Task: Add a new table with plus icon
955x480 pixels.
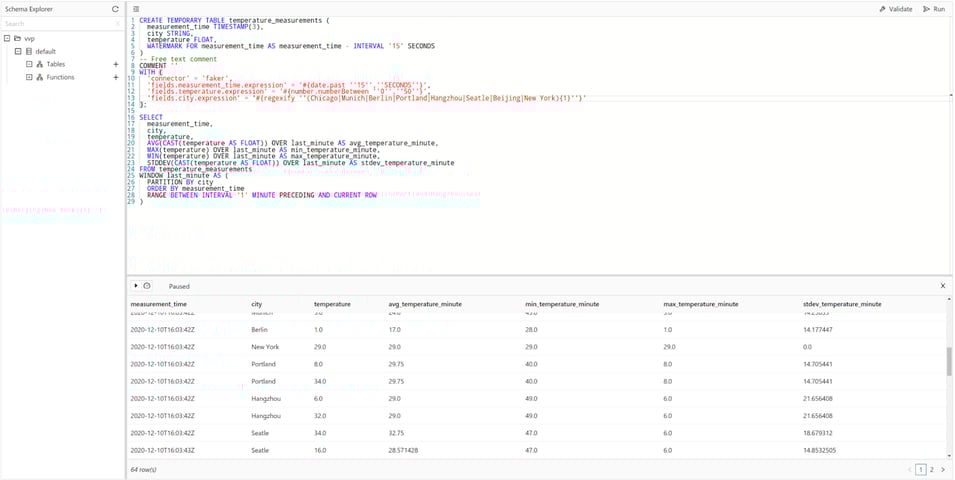Action: pos(116,64)
